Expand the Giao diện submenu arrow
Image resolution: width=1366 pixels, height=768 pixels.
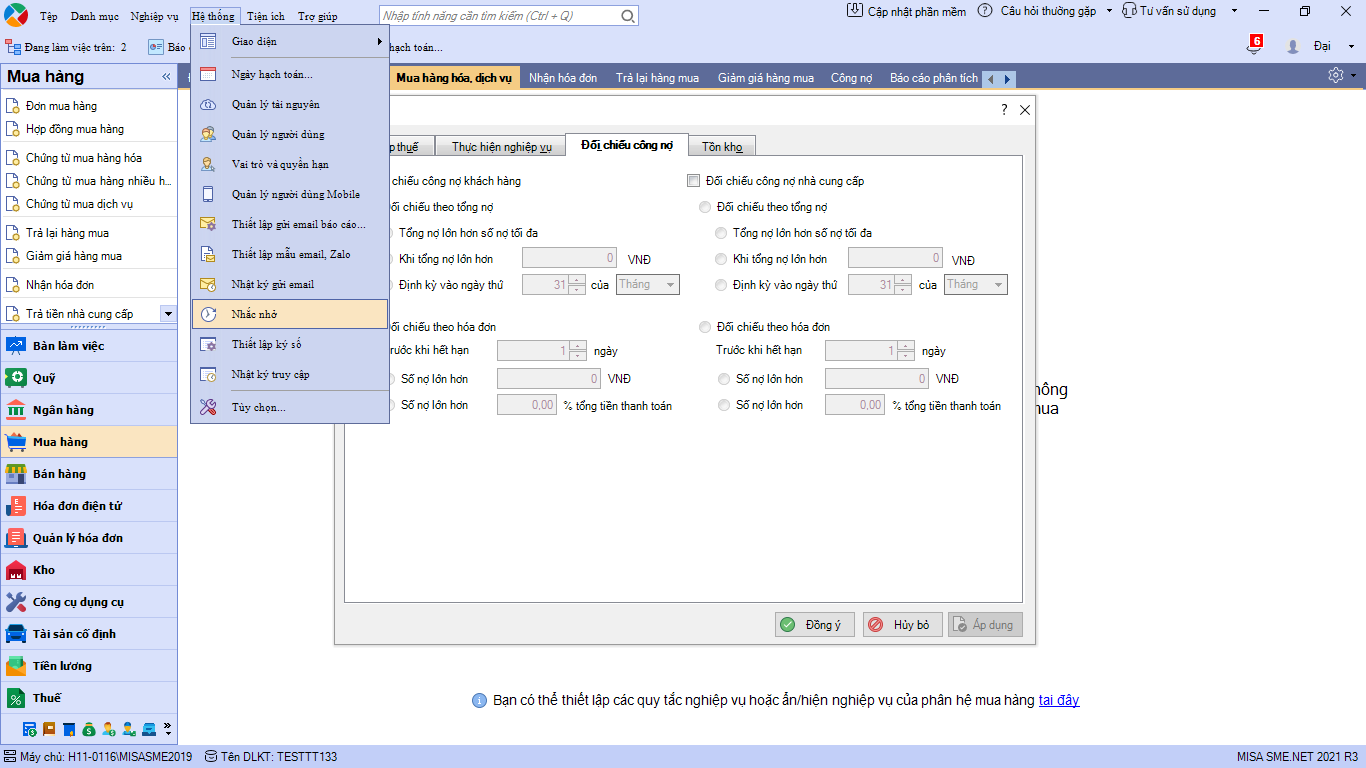click(x=379, y=41)
